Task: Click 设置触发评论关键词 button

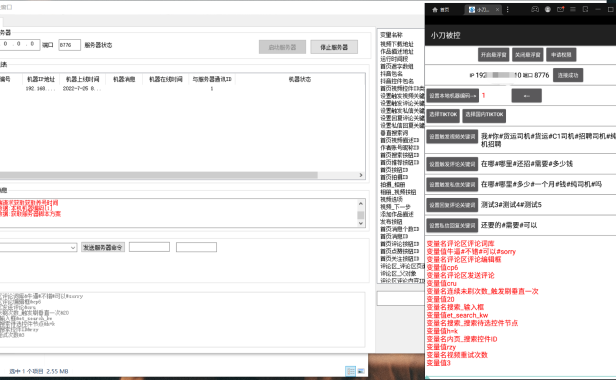Action: (x=452, y=164)
